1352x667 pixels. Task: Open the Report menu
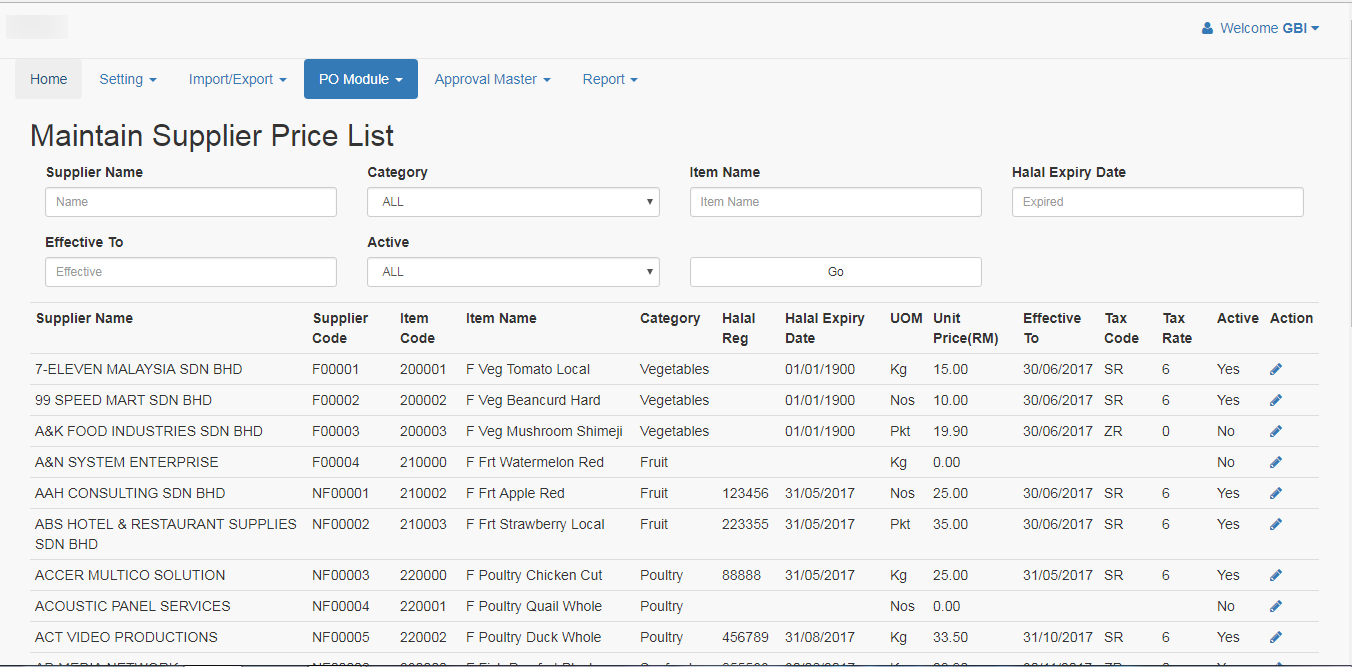click(x=610, y=79)
